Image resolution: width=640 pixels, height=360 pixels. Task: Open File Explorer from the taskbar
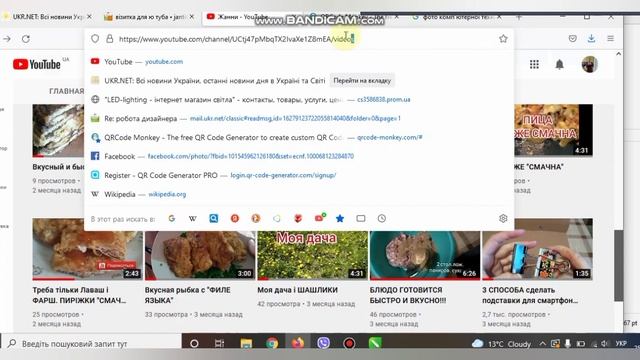(246, 343)
